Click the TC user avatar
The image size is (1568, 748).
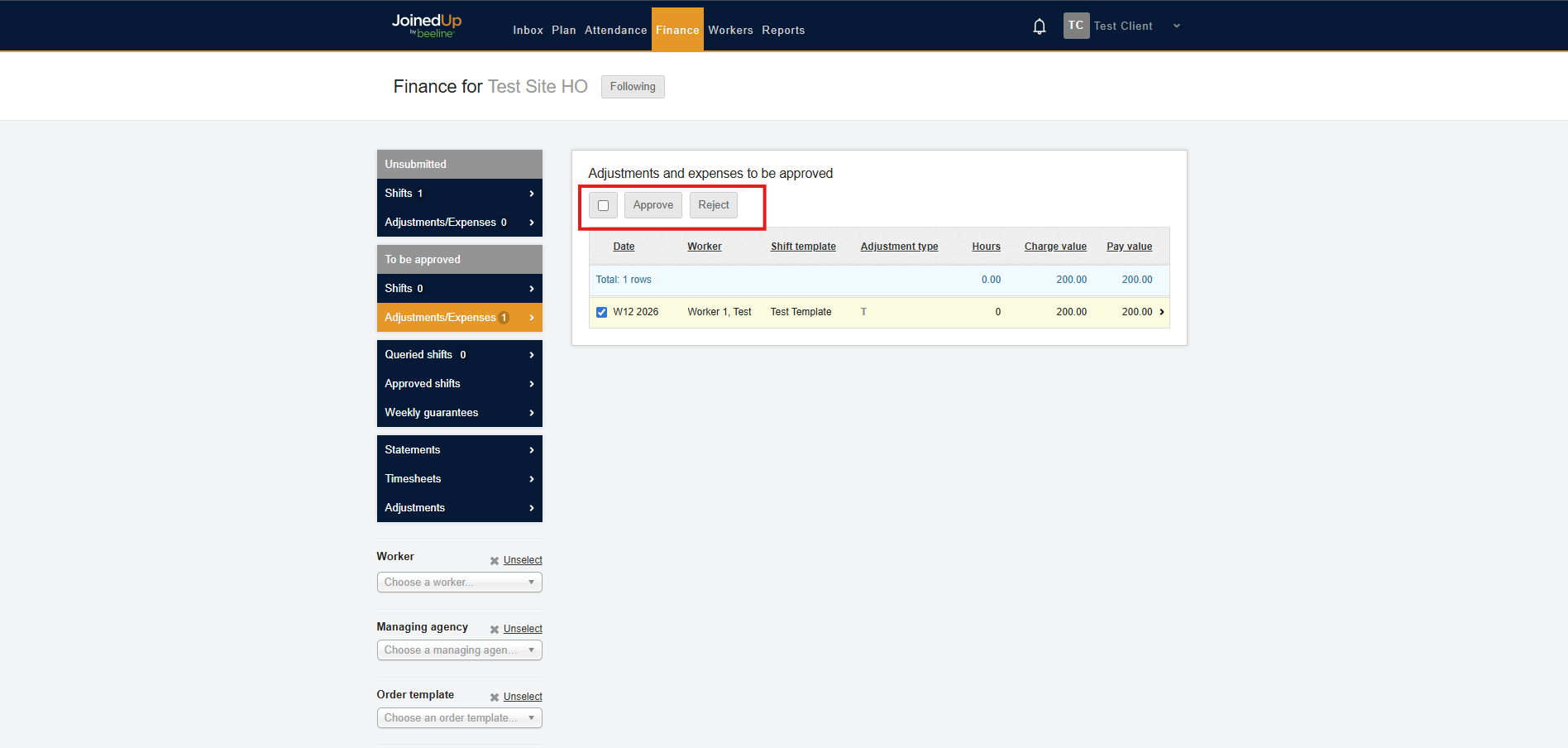click(1076, 26)
